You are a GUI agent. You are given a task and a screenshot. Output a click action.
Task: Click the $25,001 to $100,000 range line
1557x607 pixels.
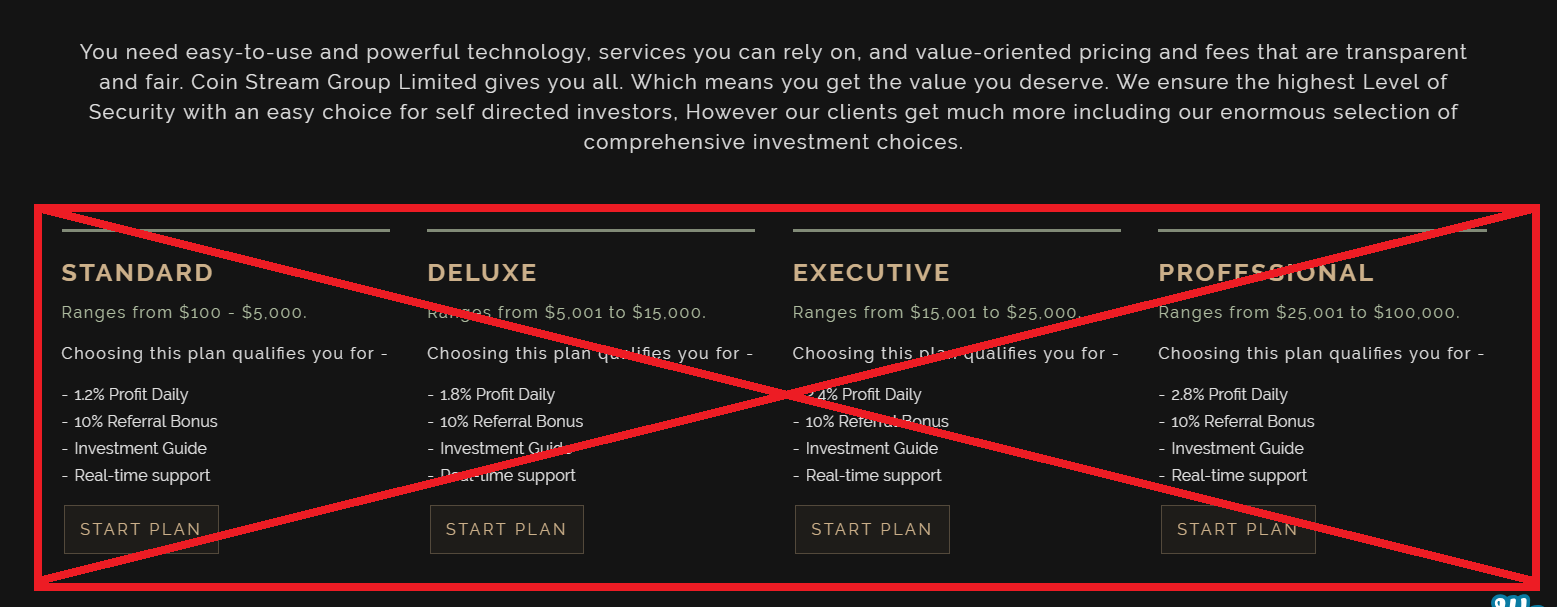point(1309,312)
